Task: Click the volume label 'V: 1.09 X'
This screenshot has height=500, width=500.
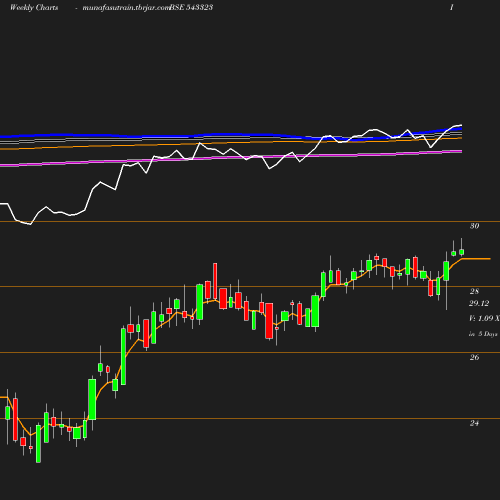Action: [x=484, y=318]
